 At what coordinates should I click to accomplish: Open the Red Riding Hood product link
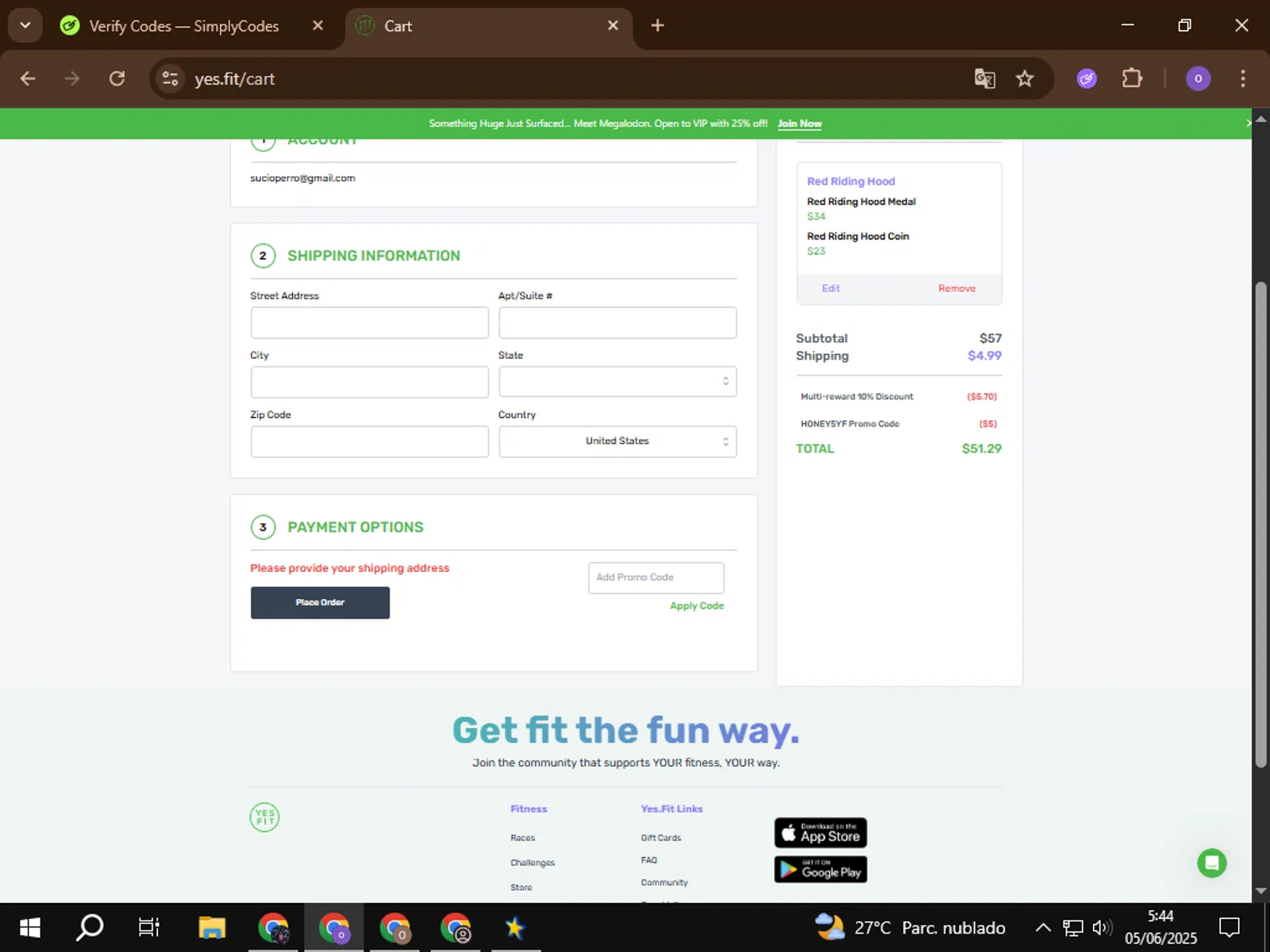[x=851, y=181]
